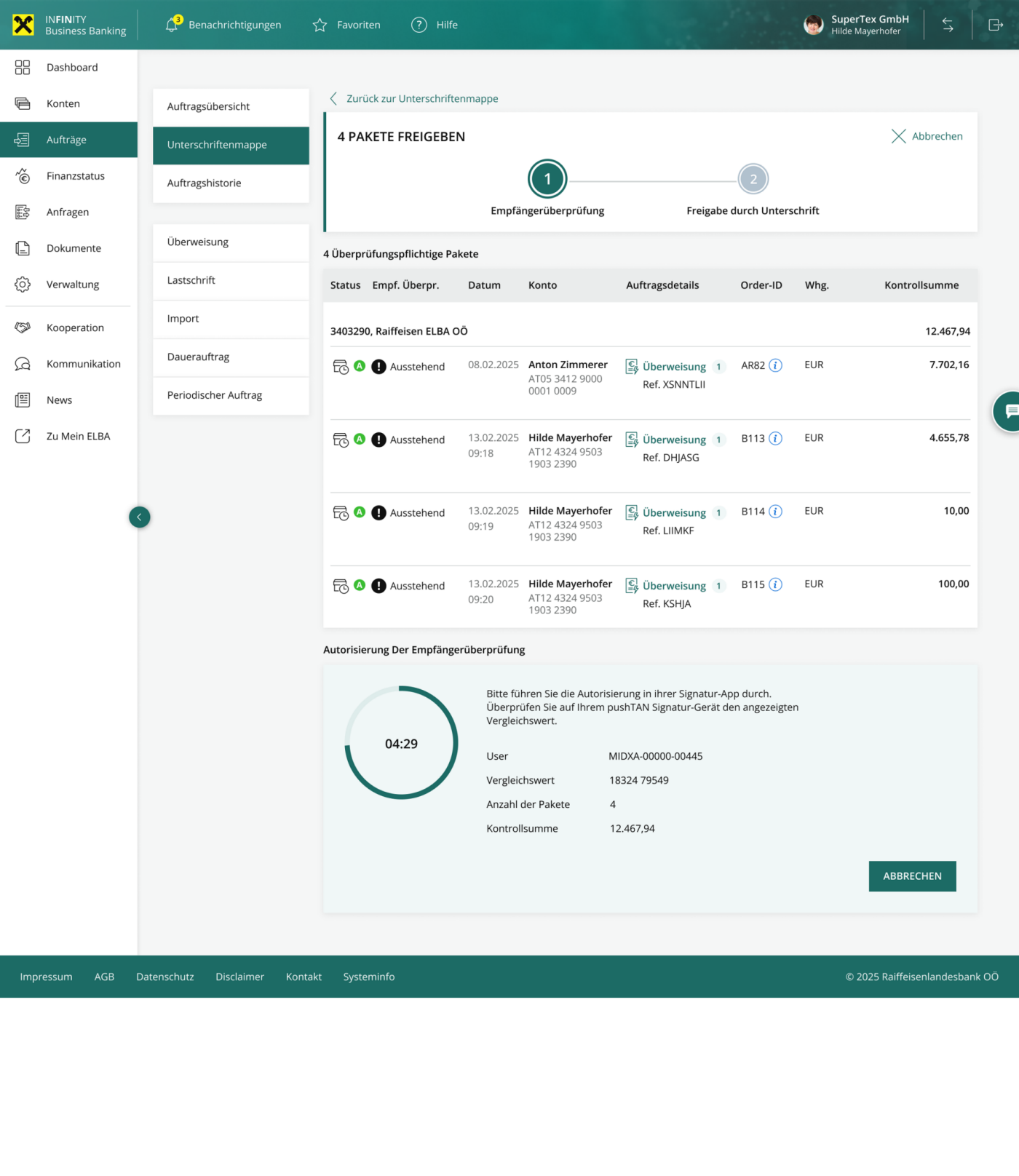Click the Datenschutz footer link
Image resolution: width=1019 pixels, height=1176 pixels.
coord(164,977)
